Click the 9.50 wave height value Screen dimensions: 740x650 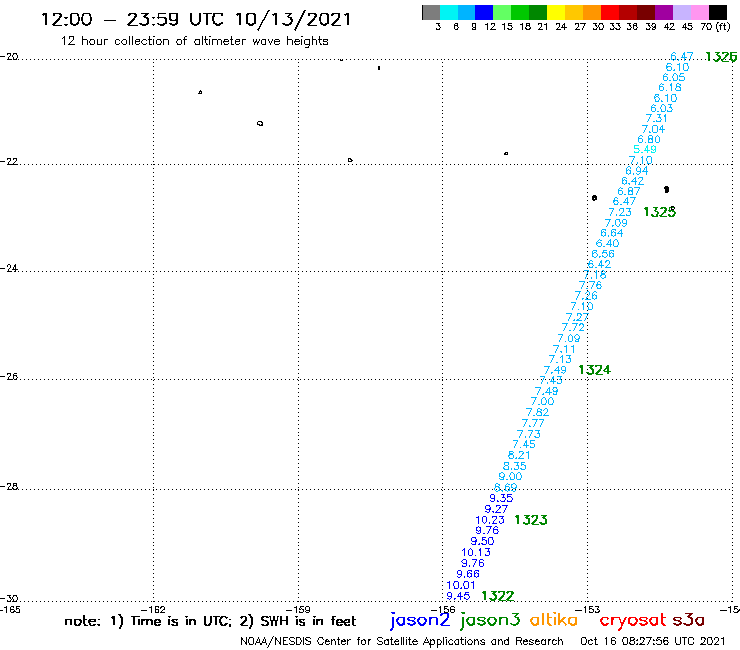tap(482, 541)
